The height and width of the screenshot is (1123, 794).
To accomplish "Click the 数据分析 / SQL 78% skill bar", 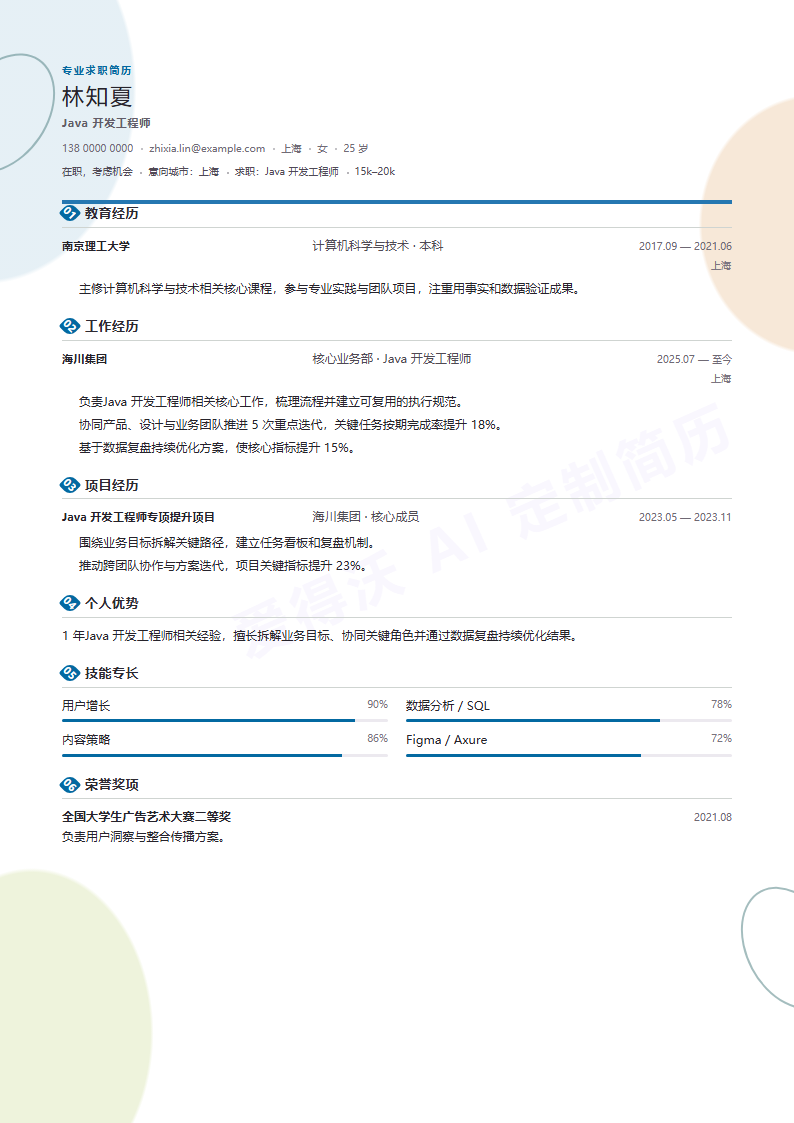I will pyautogui.click(x=568, y=720).
